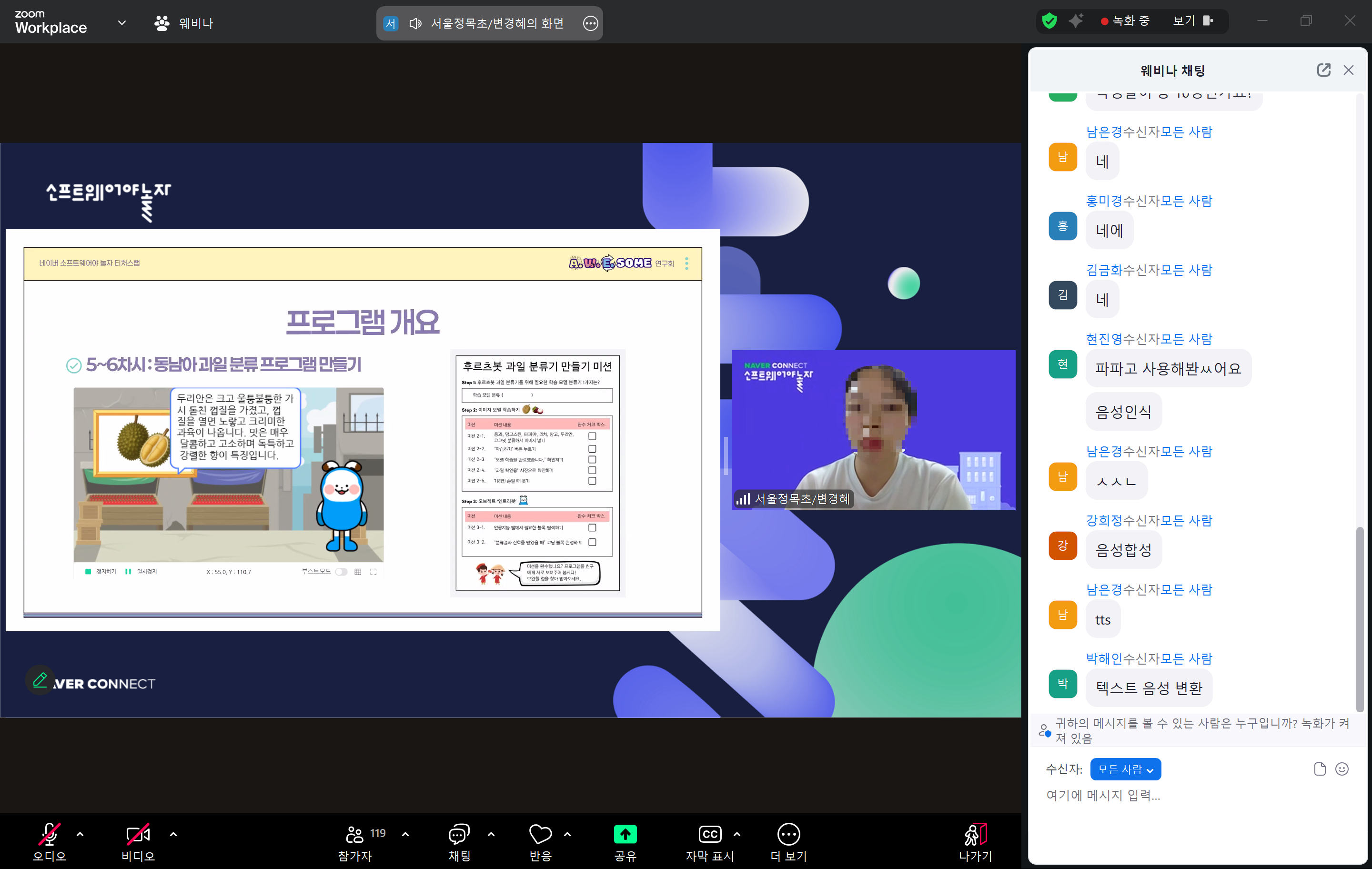Open the screen share options ellipsis menu
The height and width of the screenshot is (869, 1372).
(590, 23)
